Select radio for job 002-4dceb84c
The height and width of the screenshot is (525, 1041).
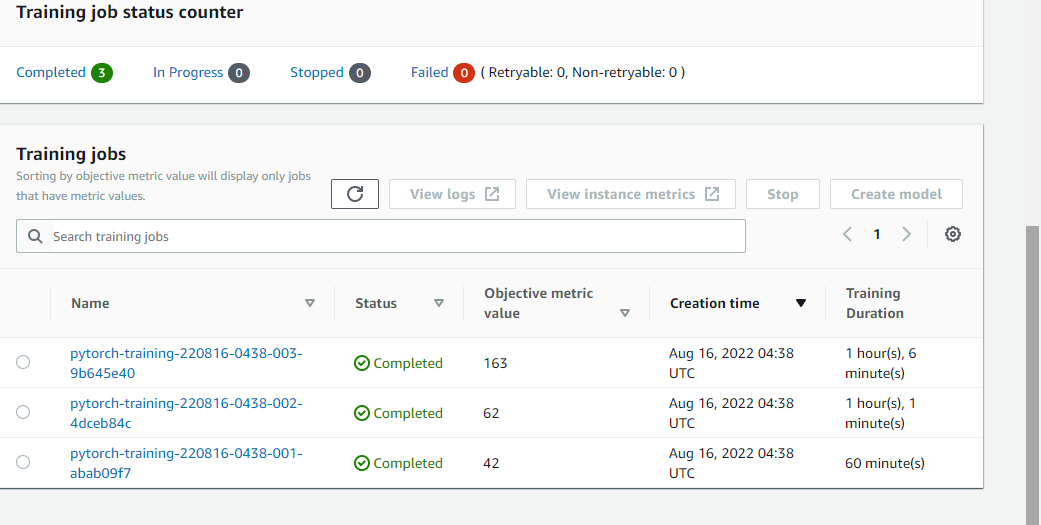[23, 412]
